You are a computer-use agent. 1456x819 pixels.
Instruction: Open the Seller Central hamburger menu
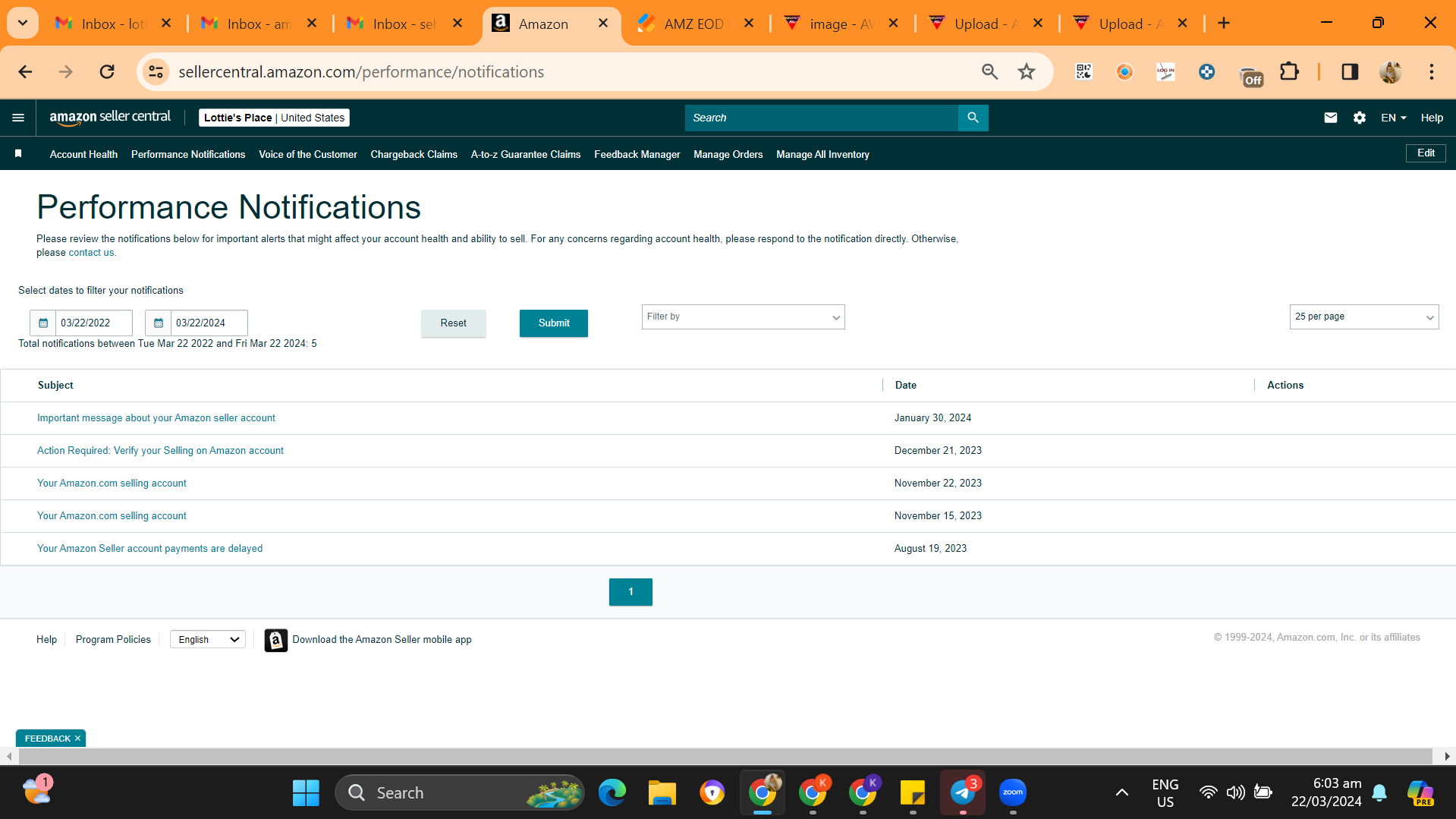click(18, 118)
